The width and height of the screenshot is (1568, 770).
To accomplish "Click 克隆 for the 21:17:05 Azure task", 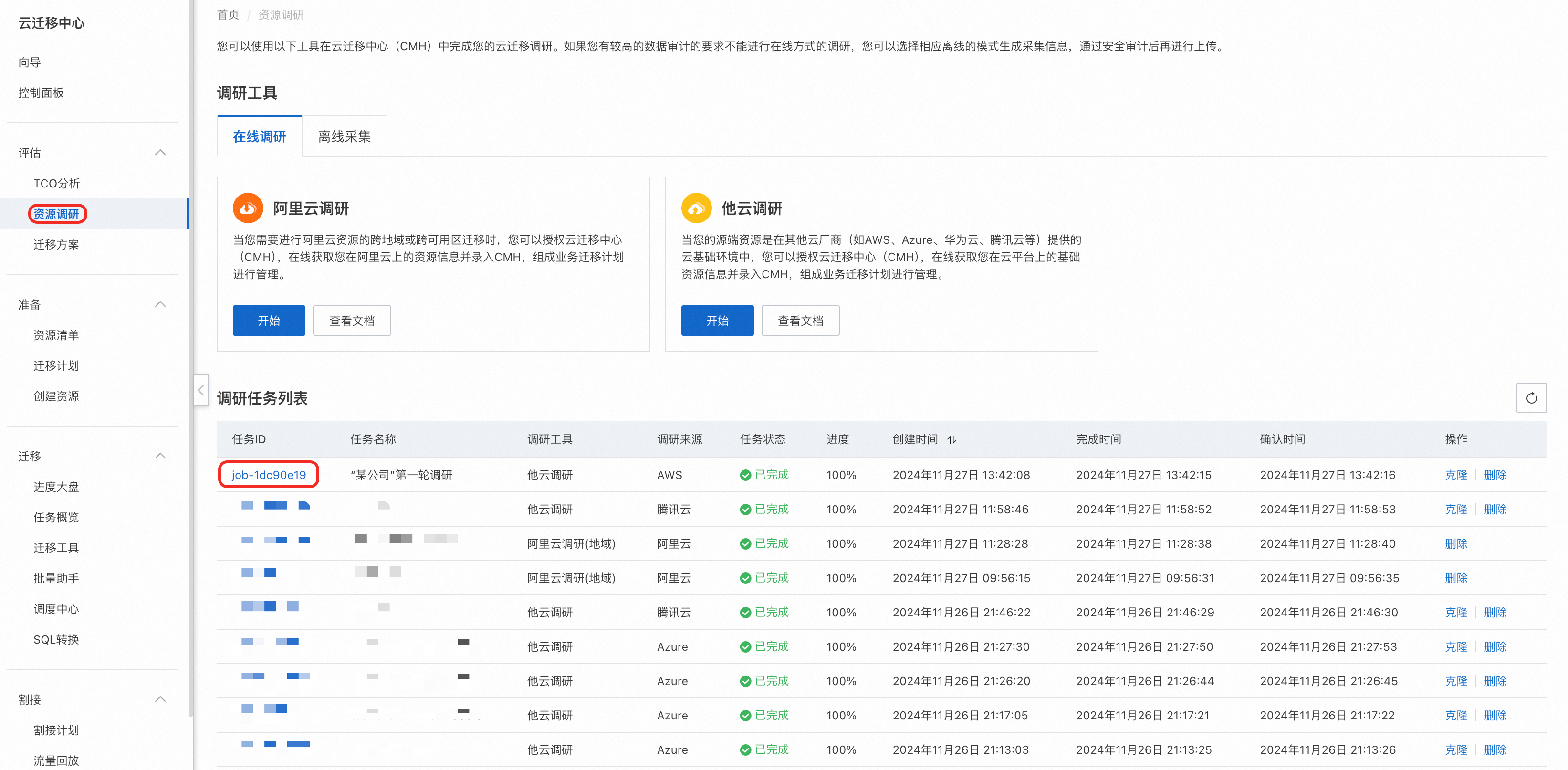I will click(1456, 715).
